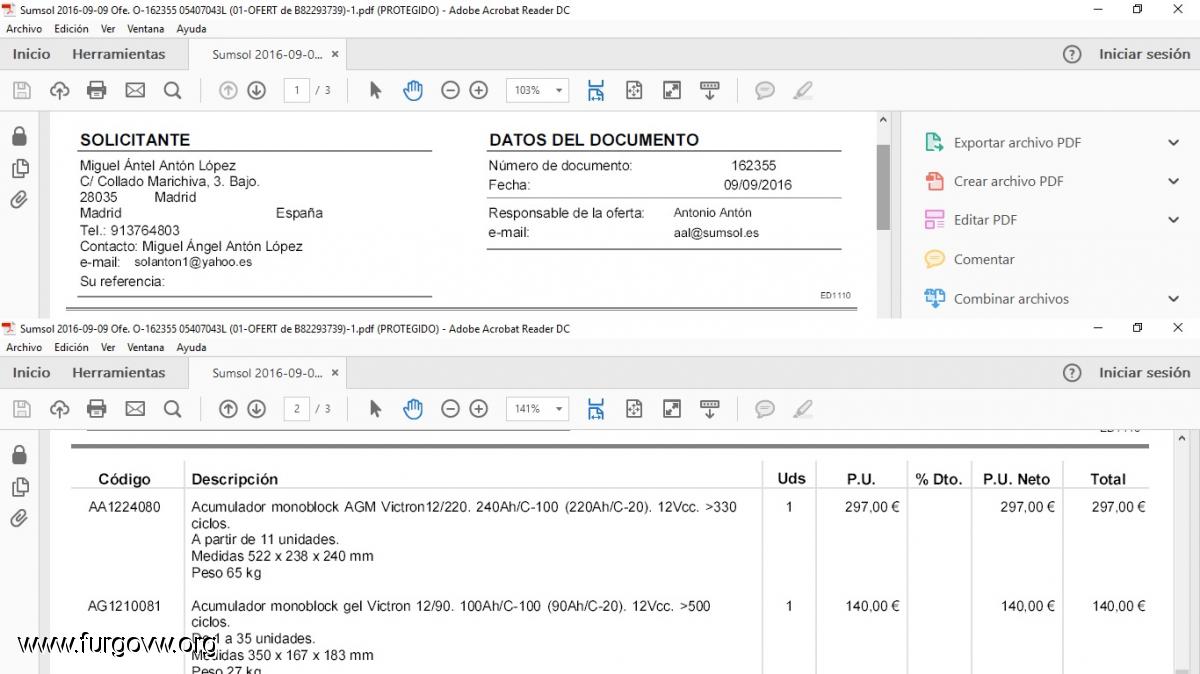The image size is (1200, 674).
Task: Open the Ayuda menu in the page 2 window
Action: (191, 347)
